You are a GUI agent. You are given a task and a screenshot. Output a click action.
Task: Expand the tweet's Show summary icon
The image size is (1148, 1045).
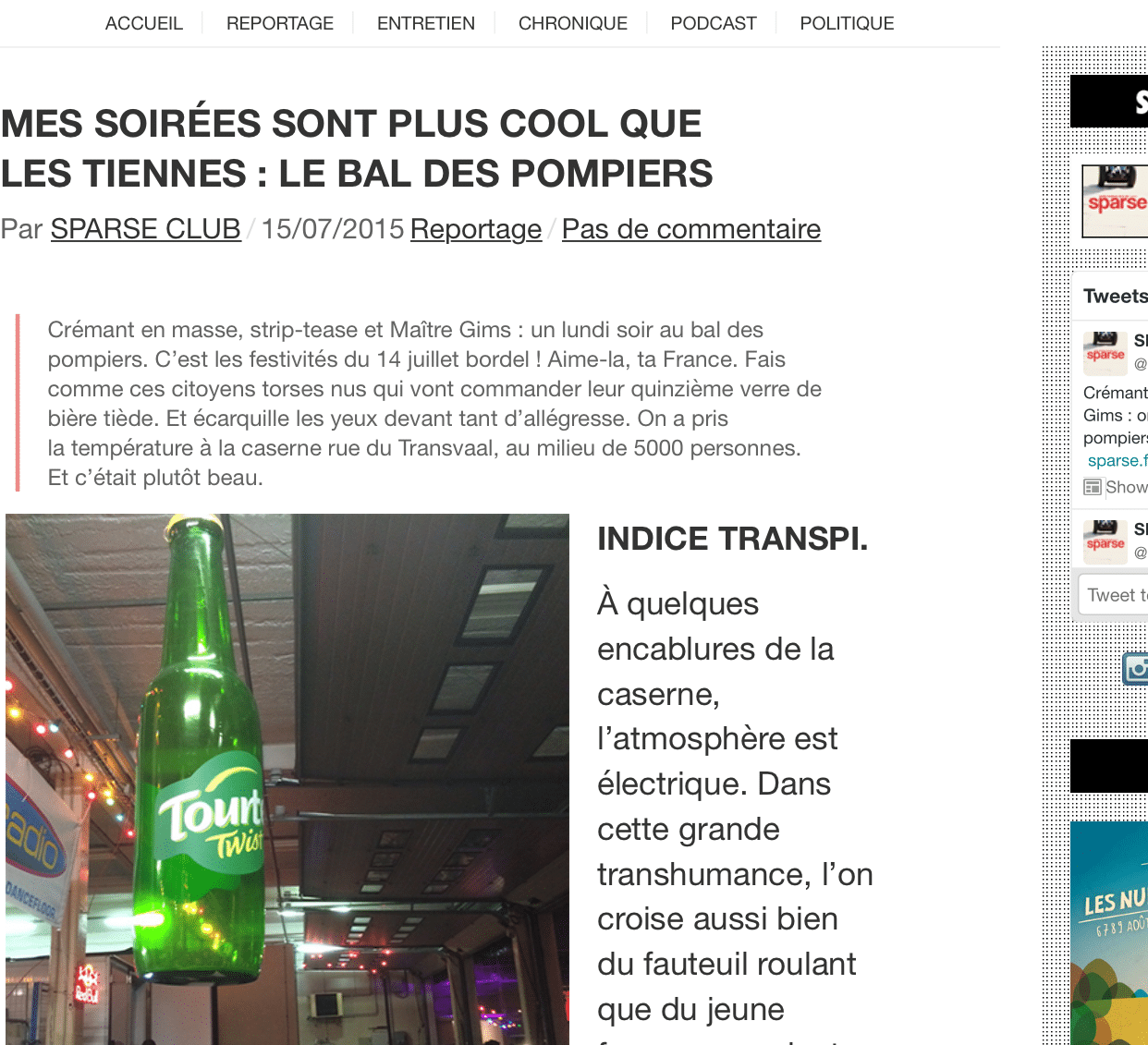click(1093, 487)
